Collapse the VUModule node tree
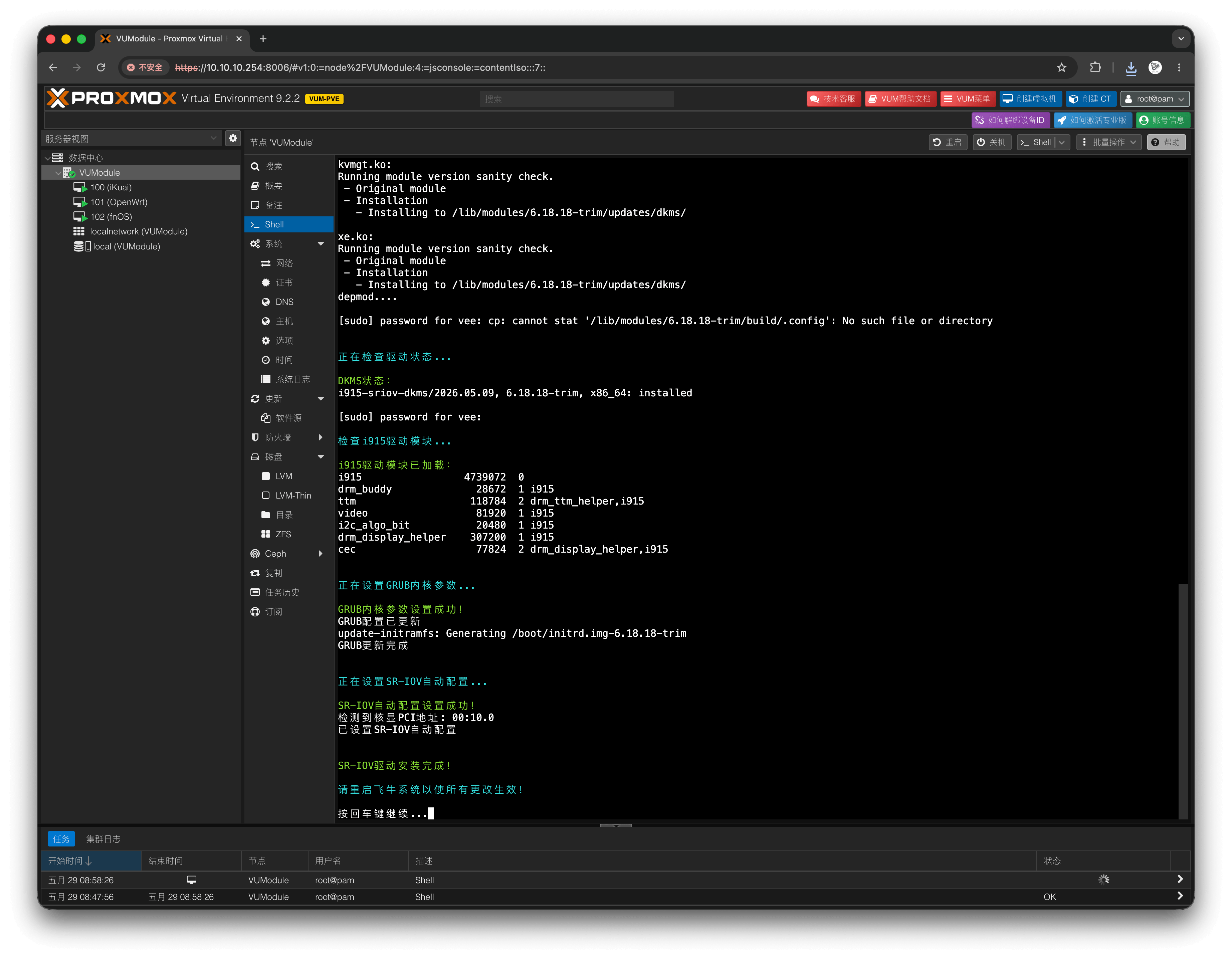The image size is (1232, 959). (x=58, y=173)
